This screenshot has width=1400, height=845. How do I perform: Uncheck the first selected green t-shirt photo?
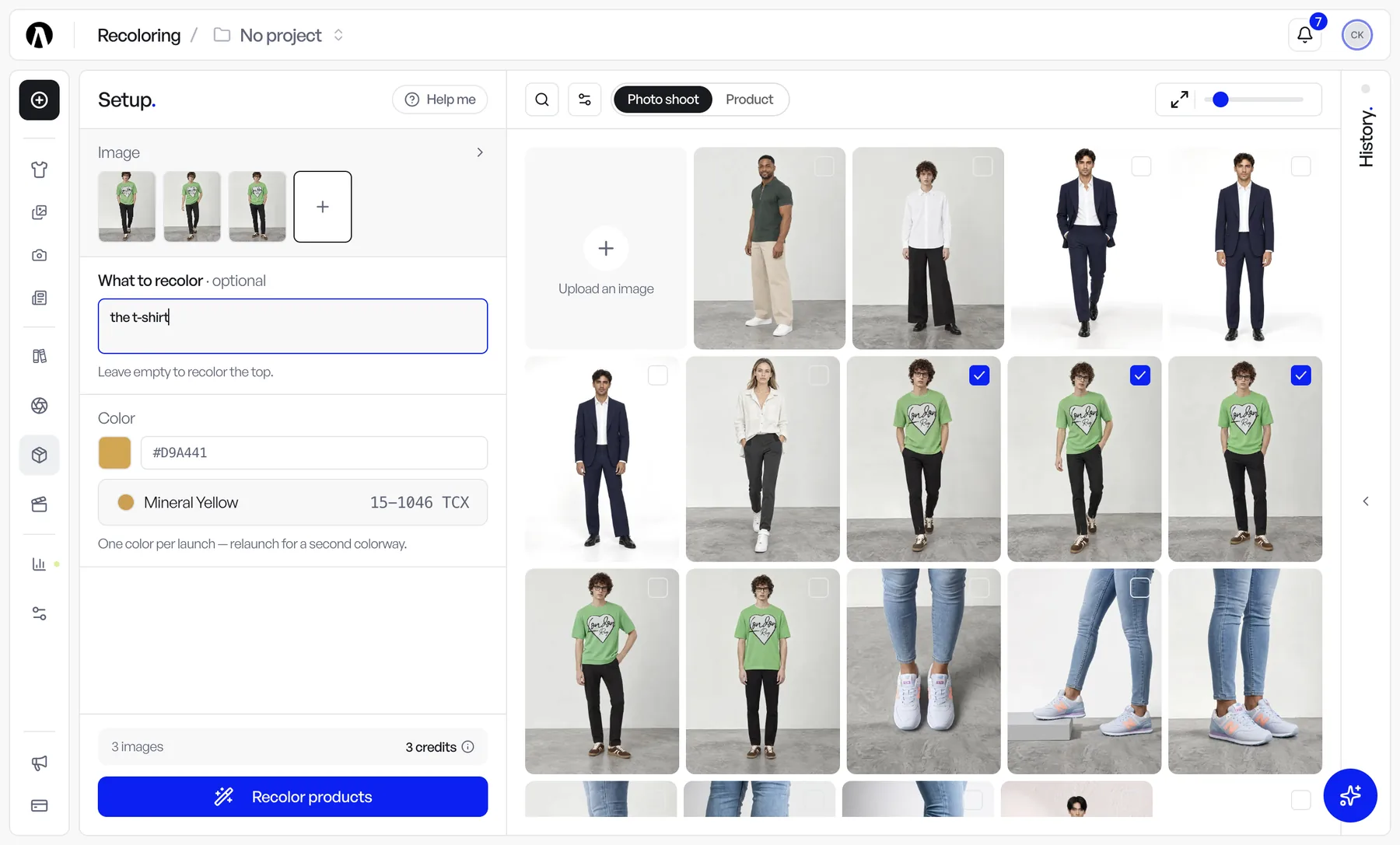(979, 375)
